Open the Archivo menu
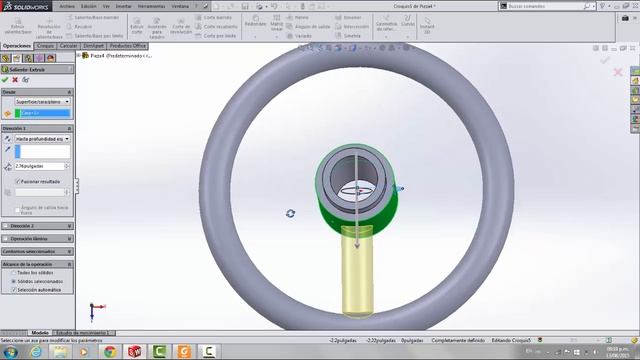The image size is (640, 360). pos(67,6)
